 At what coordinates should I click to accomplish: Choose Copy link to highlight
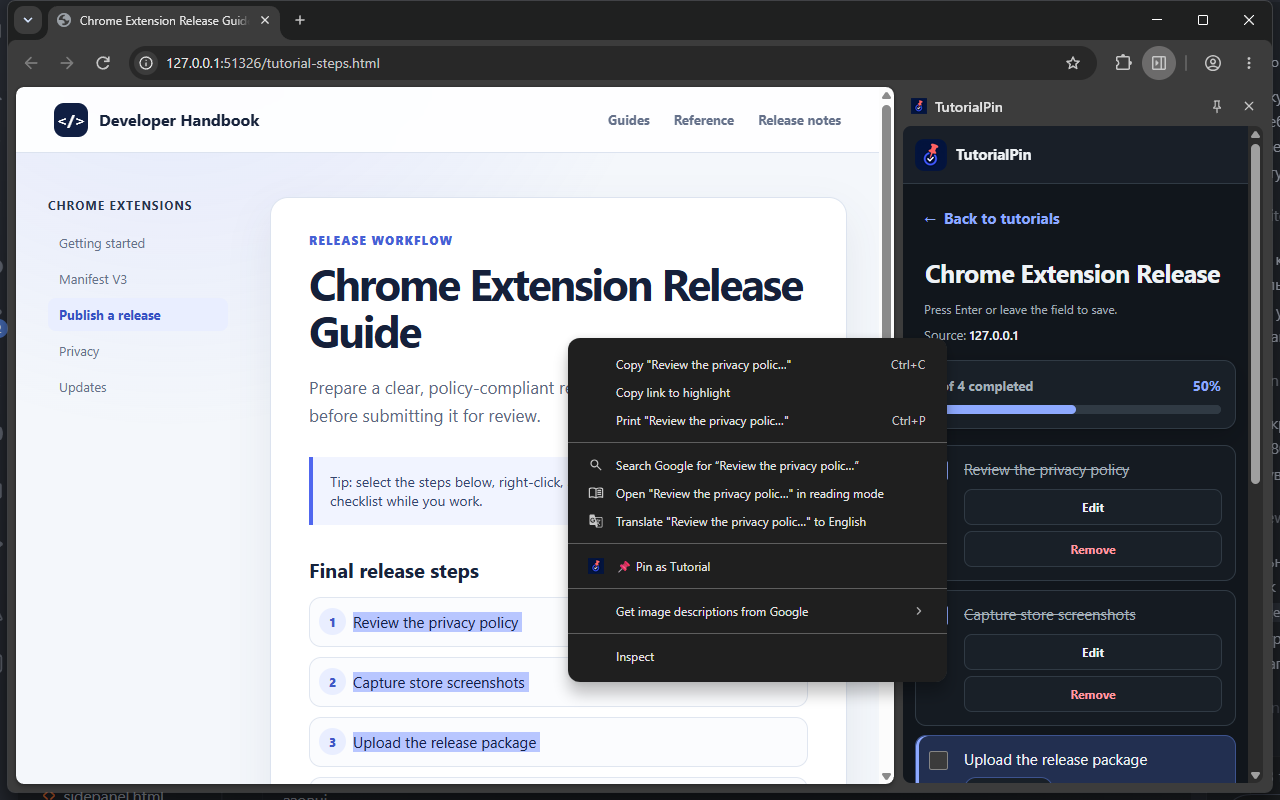pos(757,393)
